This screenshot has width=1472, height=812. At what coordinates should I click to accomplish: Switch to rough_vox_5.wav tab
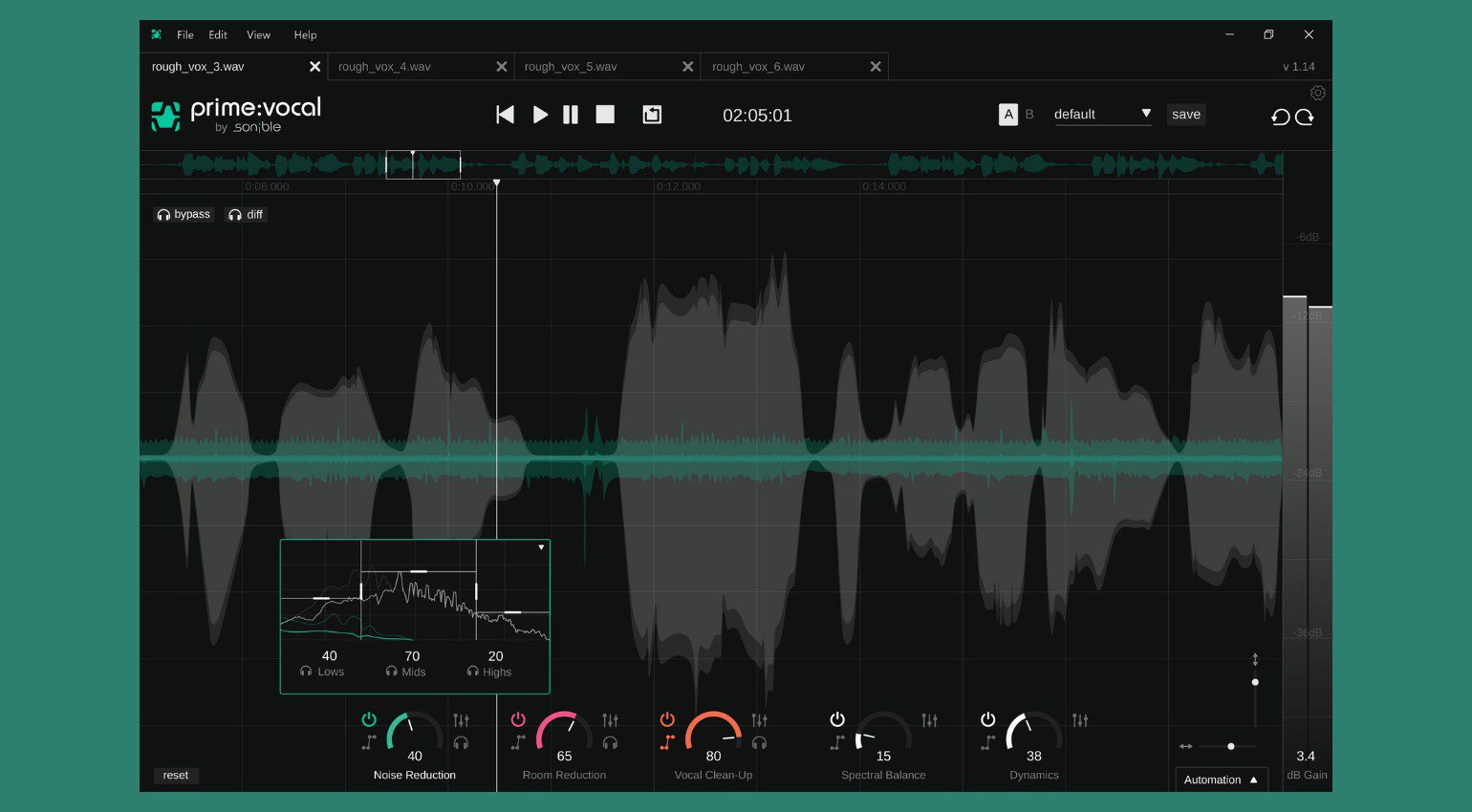pos(571,67)
